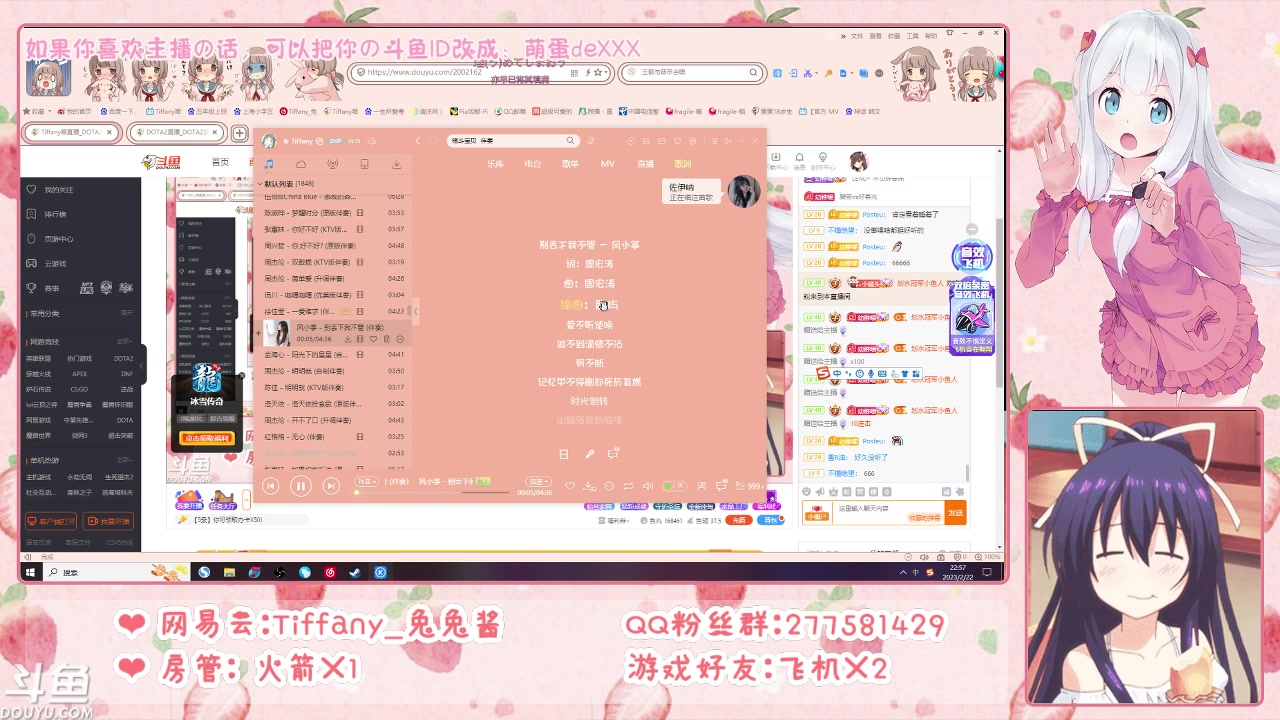The width and height of the screenshot is (1280, 720).
Task: Switch to 乐库 tab
Action: tap(496, 163)
